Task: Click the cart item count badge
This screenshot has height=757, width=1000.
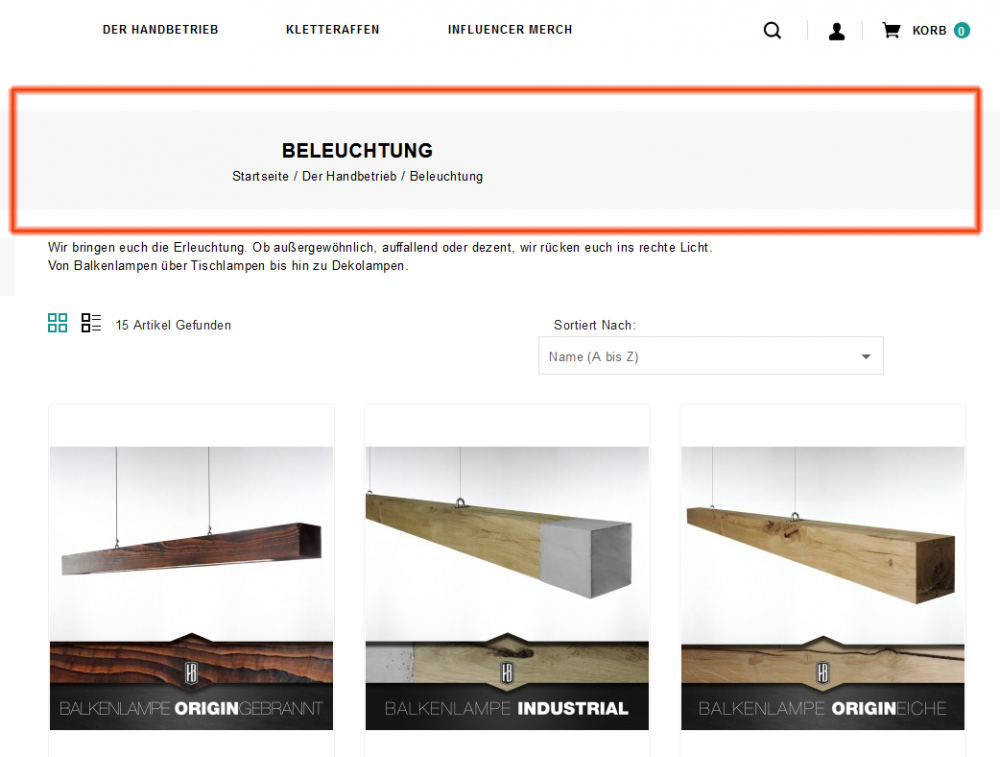Action: pyautogui.click(x=962, y=31)
